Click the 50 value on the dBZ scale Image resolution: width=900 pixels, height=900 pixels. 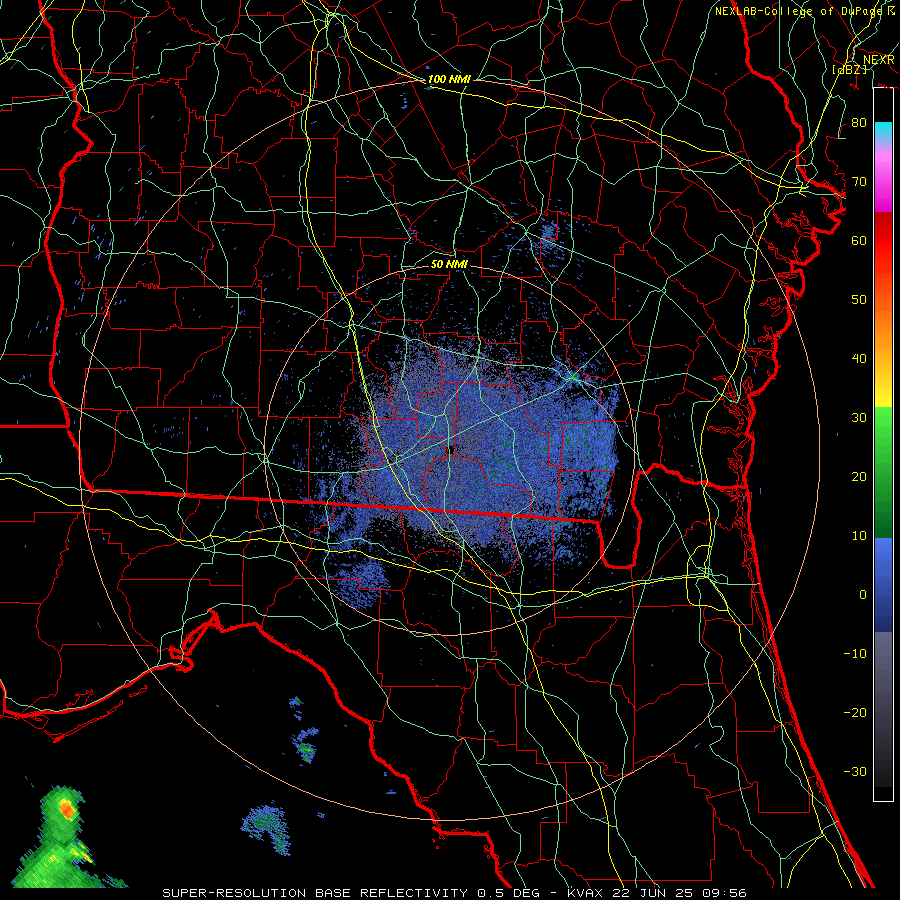tap(859, 300)
